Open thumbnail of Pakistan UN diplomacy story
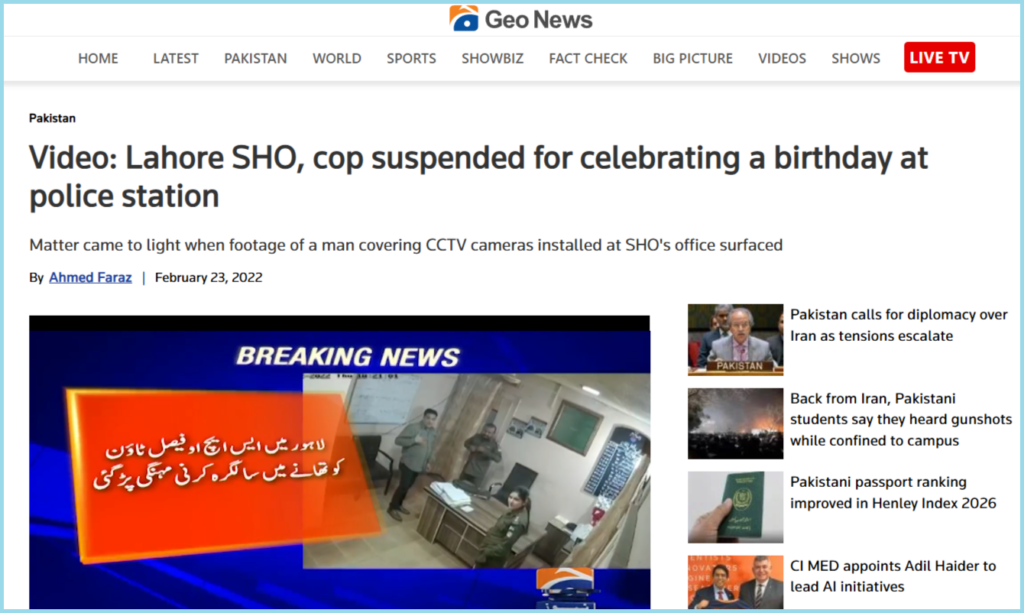 coord(735,339)
